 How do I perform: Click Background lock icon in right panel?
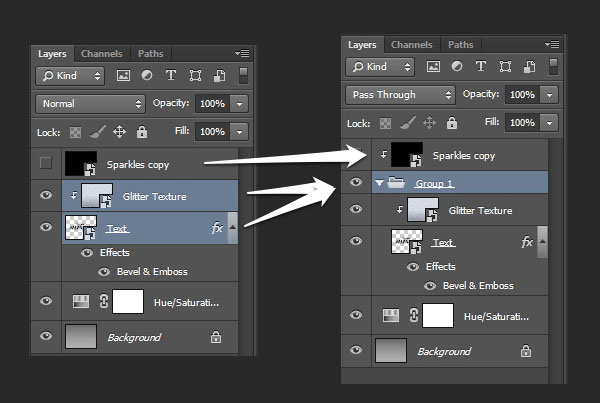pos(526,351)
